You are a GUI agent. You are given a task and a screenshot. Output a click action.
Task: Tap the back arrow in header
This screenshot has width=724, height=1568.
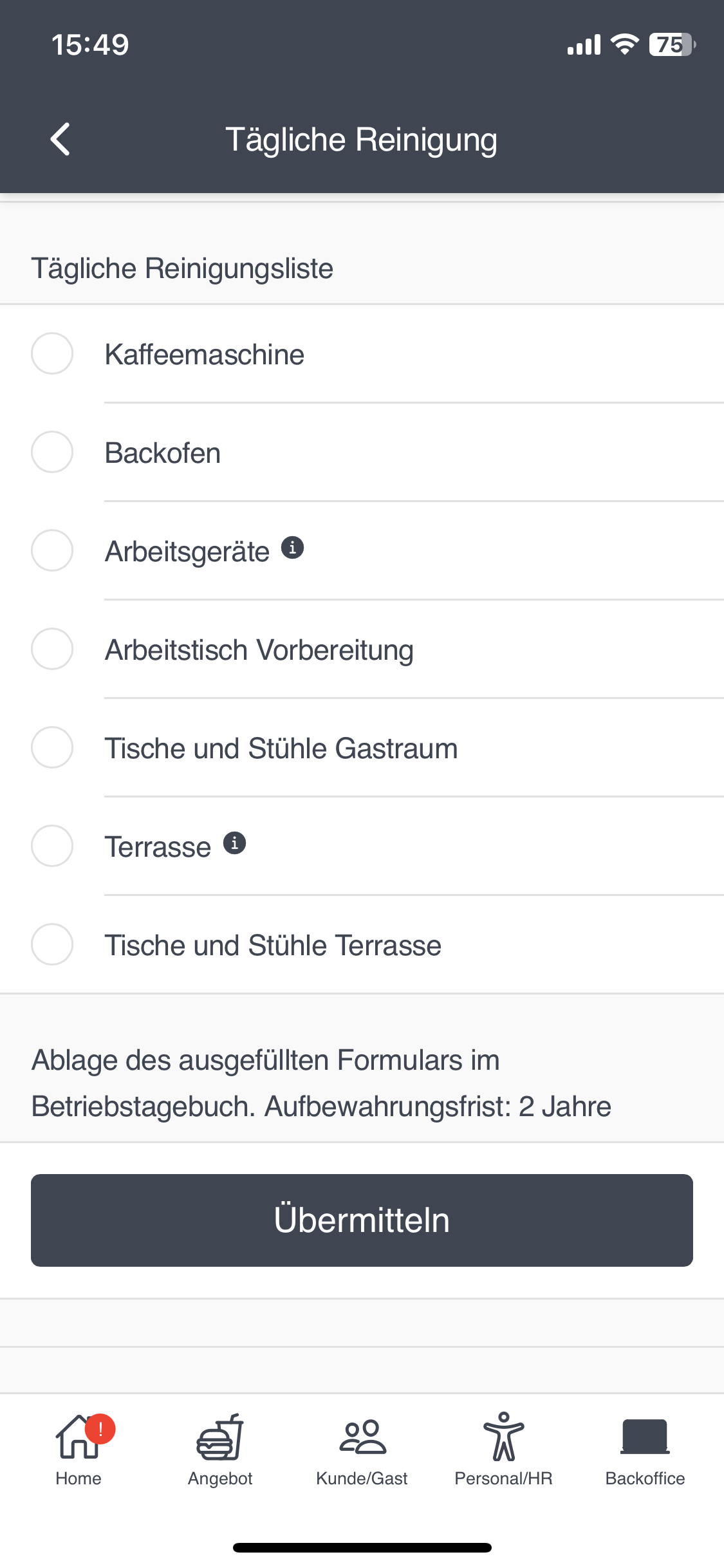pyautogui.click(x=60, y=139)
